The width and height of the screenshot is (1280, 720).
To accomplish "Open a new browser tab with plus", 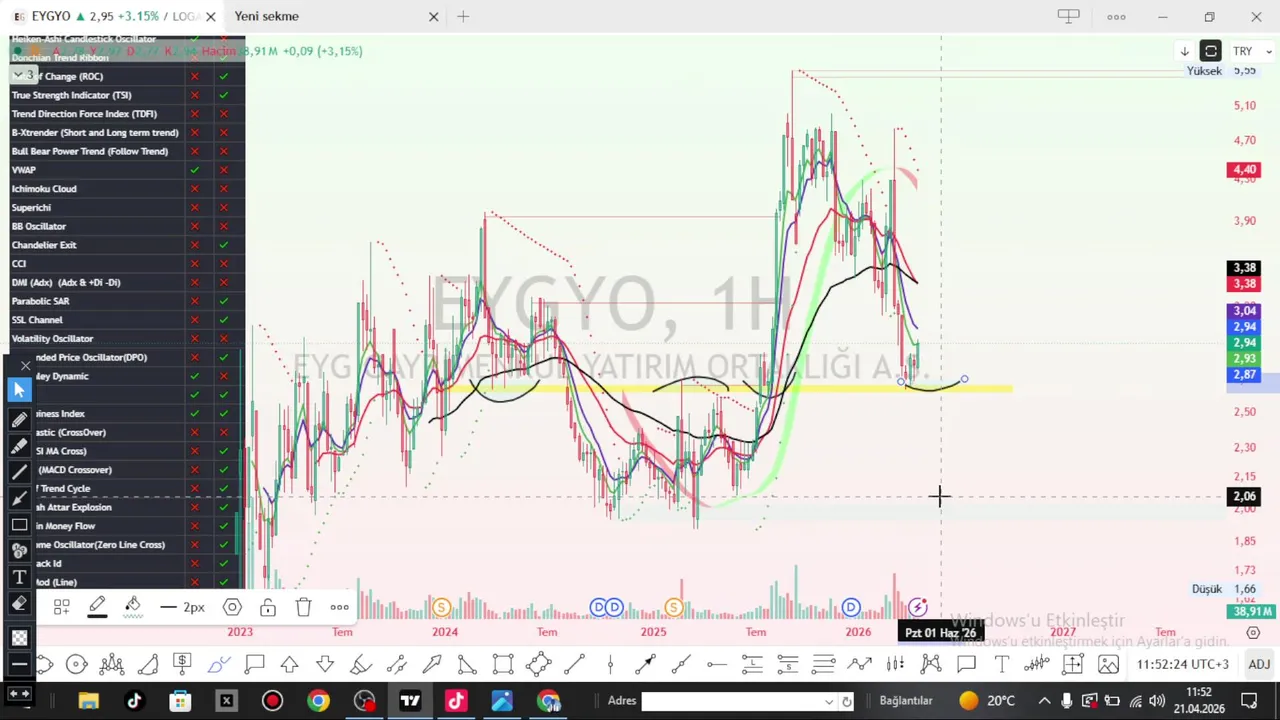I will point(463,16).
